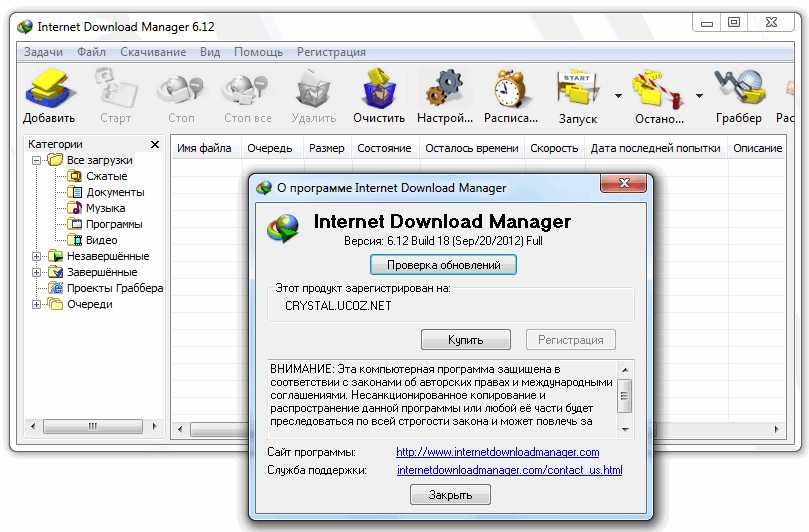Click the license text scrollbar thumb

click(625, 396)
